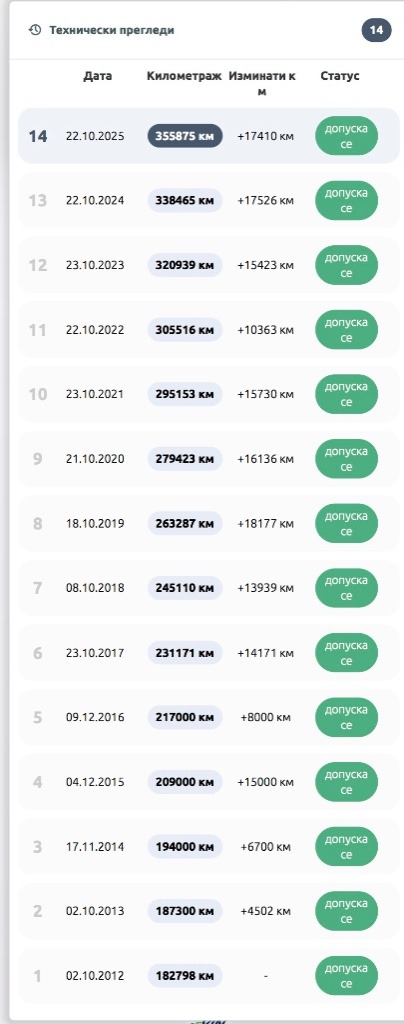Click the history clock icon beside Технически прегледи
The width and height of the screenshot is (404, 1024).
pos(35,30)
